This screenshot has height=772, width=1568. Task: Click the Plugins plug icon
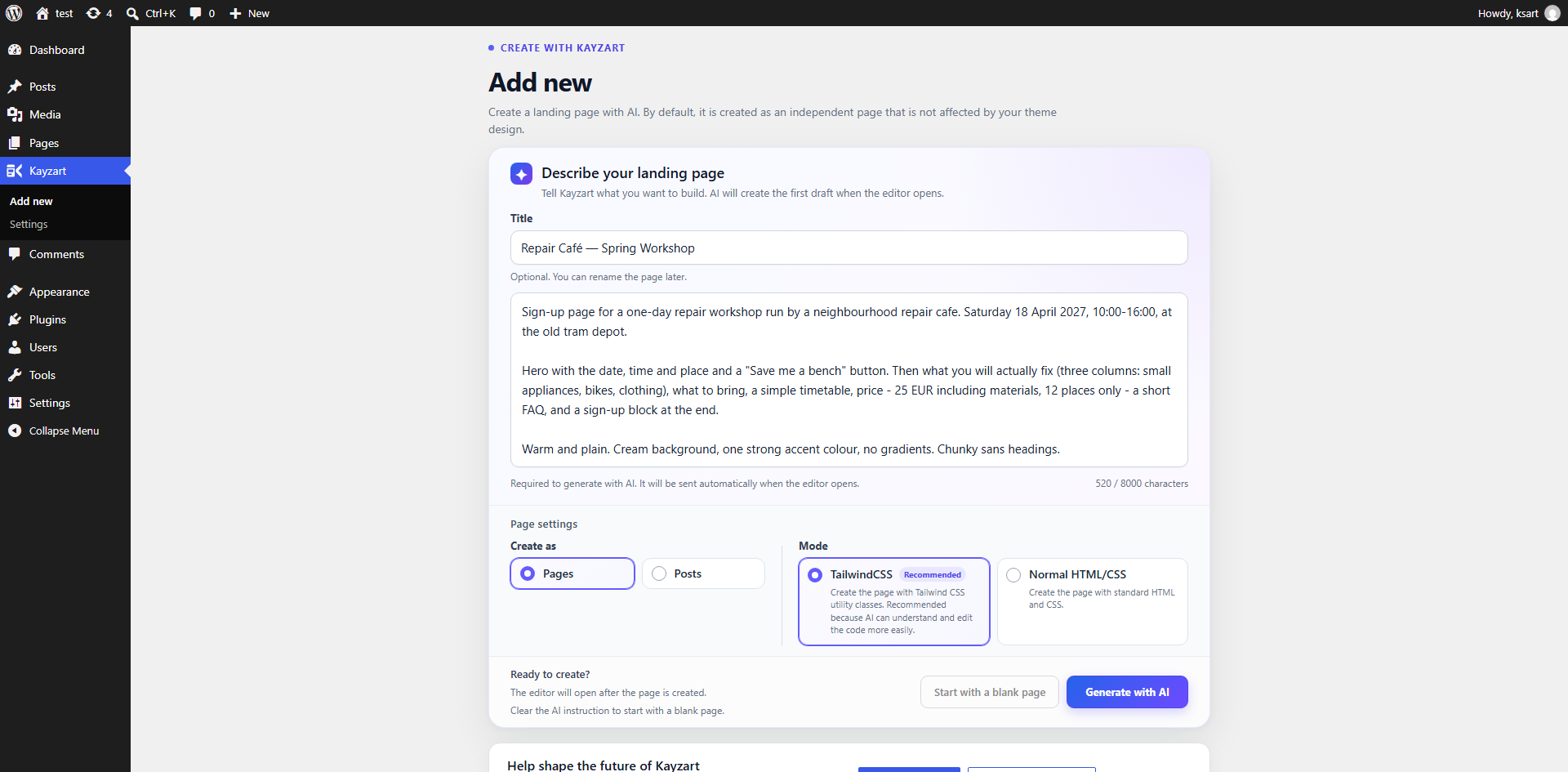point(15,319)
